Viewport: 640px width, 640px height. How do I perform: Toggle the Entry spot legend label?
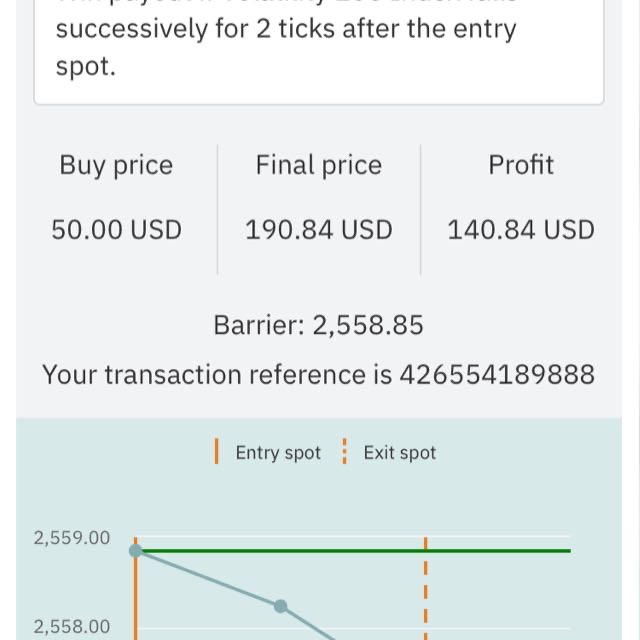(x=278, y=453)
